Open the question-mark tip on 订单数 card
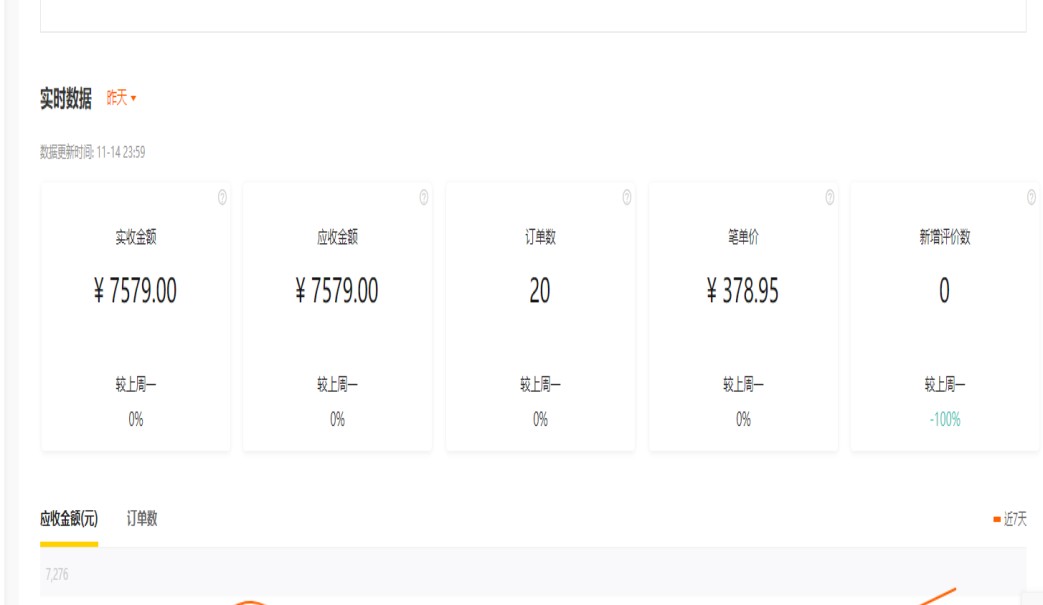The height and width of the screenshot is (605, 1043). tap(627, 198)
